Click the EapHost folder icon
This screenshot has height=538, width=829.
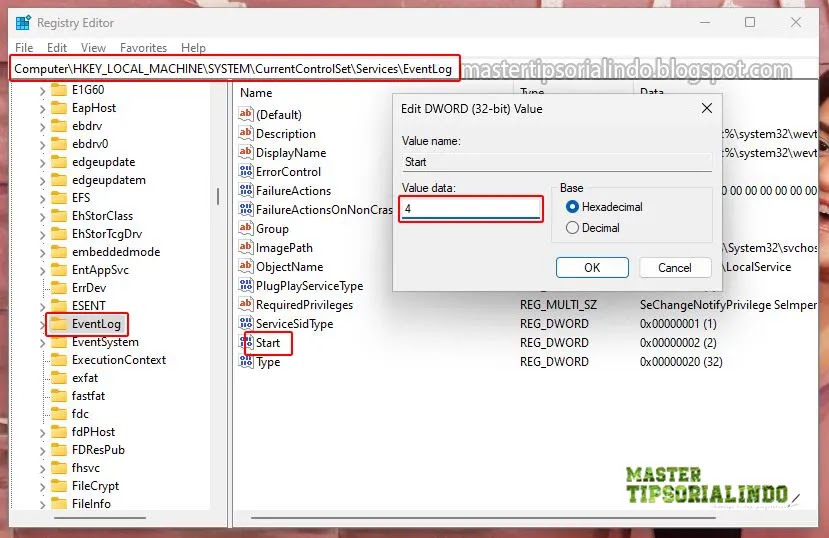(59, 107)
